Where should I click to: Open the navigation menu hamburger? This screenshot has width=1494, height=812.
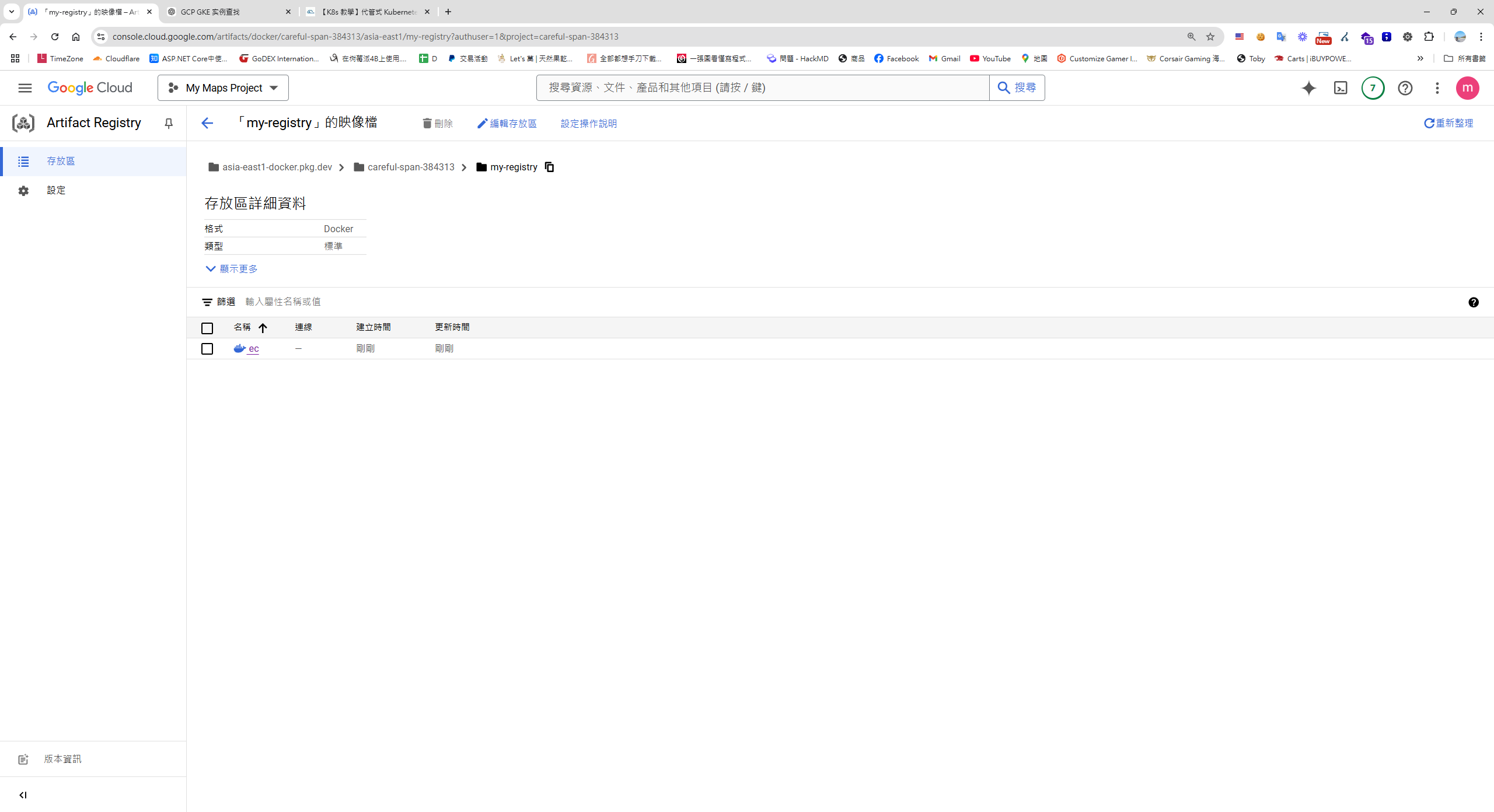click(25, 87)
